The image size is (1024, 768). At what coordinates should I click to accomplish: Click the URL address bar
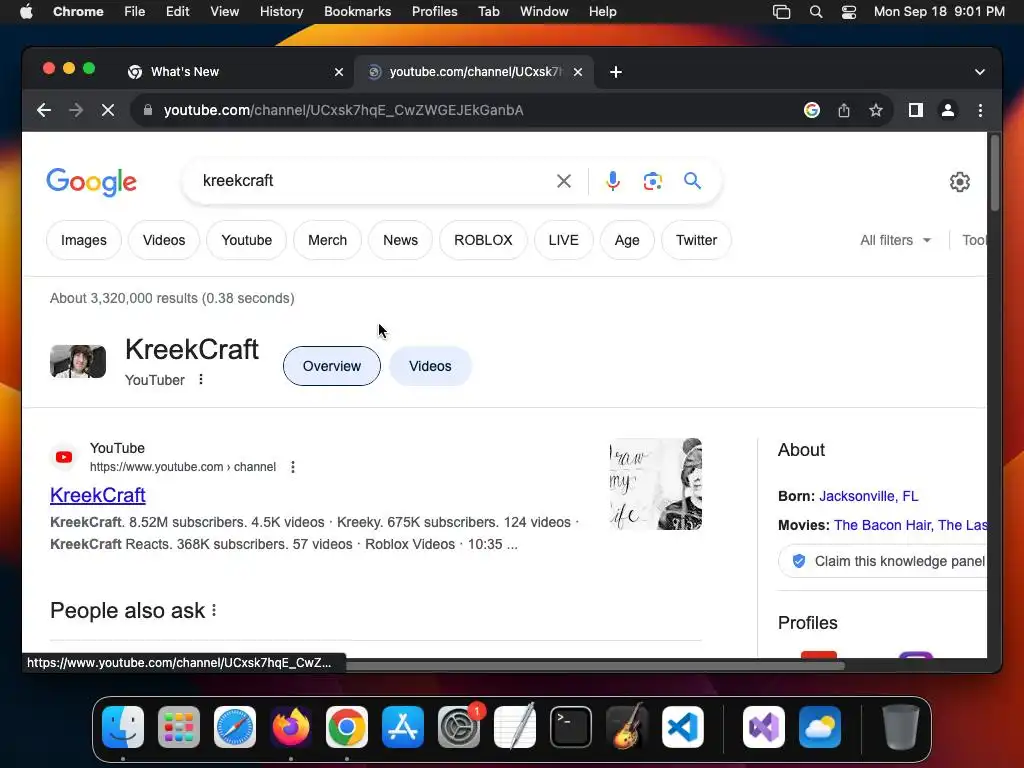pyautogui.click(x=470, y=110)
